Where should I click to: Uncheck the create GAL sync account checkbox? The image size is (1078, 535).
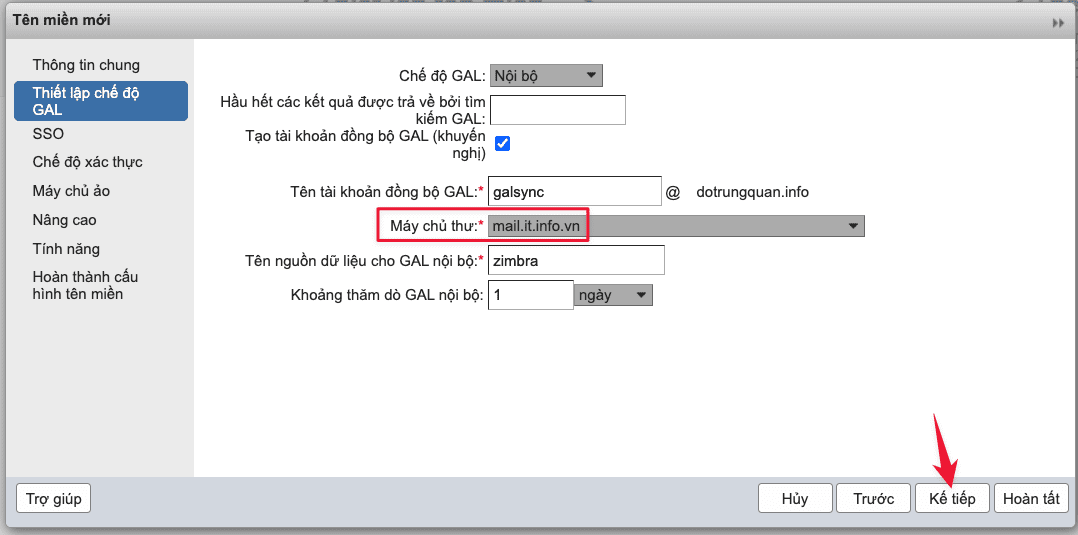[x=503, y=143]
